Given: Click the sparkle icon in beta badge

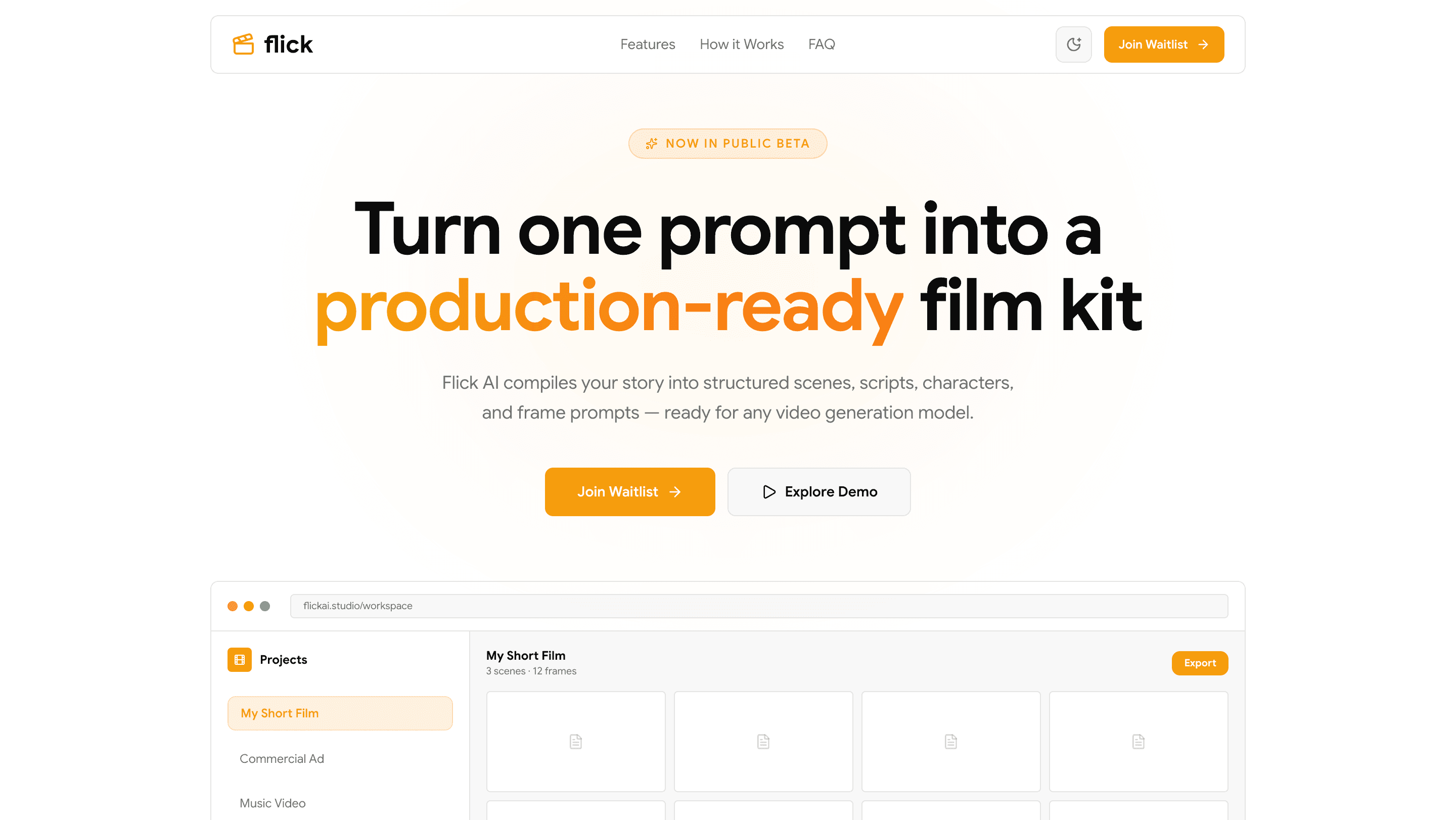Looking at the screenshot, I should [x=651, y=144].
